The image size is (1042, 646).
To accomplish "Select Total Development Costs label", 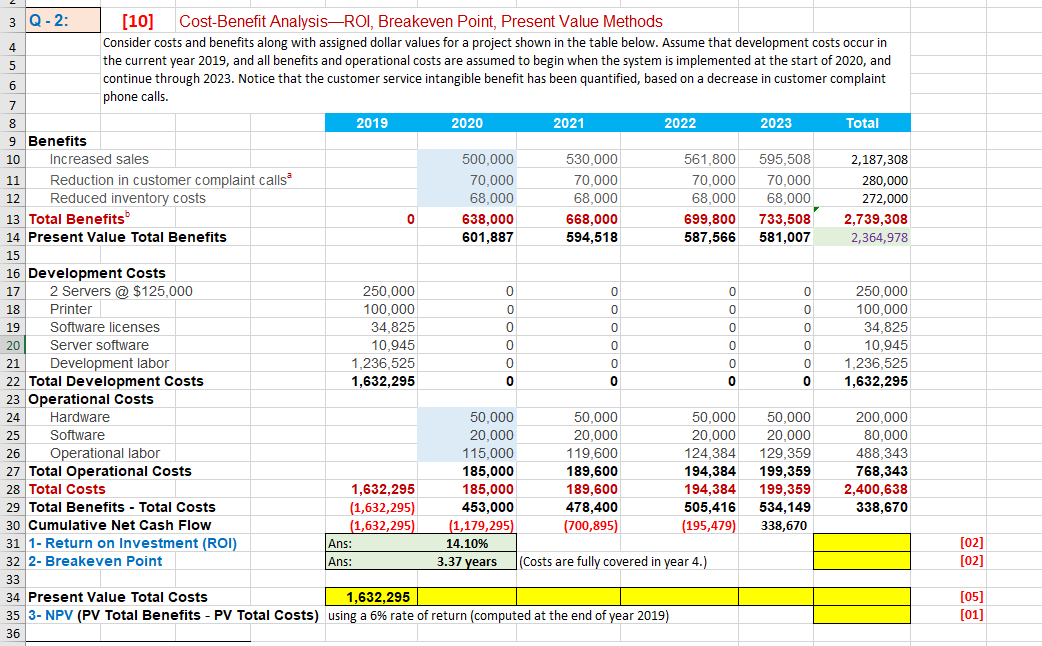I will click(x=116, y=381).
